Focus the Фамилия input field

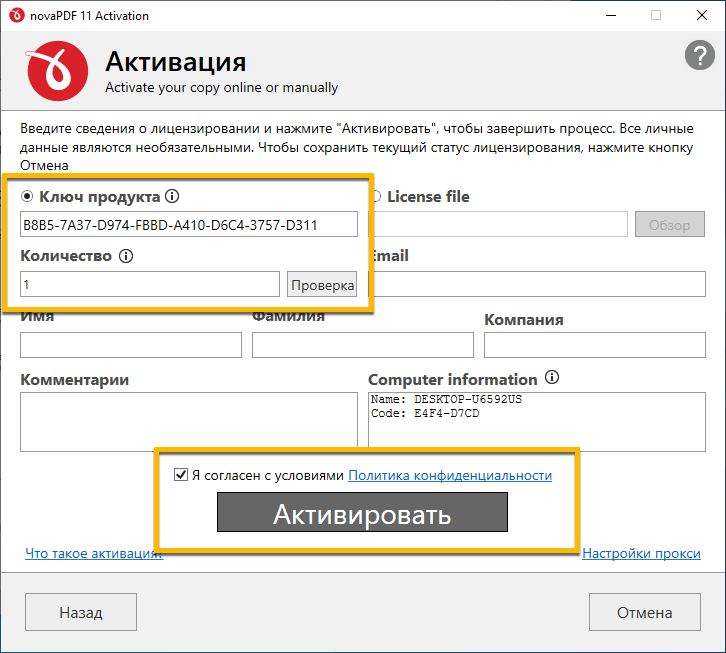click(363, 345)
